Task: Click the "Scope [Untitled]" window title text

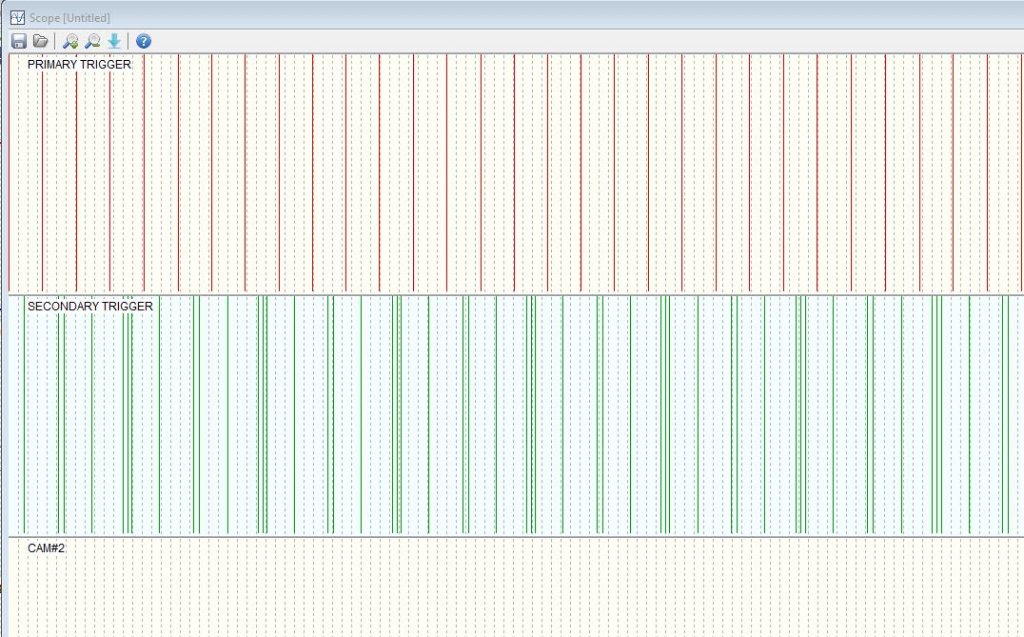Action: pos(70,18)
